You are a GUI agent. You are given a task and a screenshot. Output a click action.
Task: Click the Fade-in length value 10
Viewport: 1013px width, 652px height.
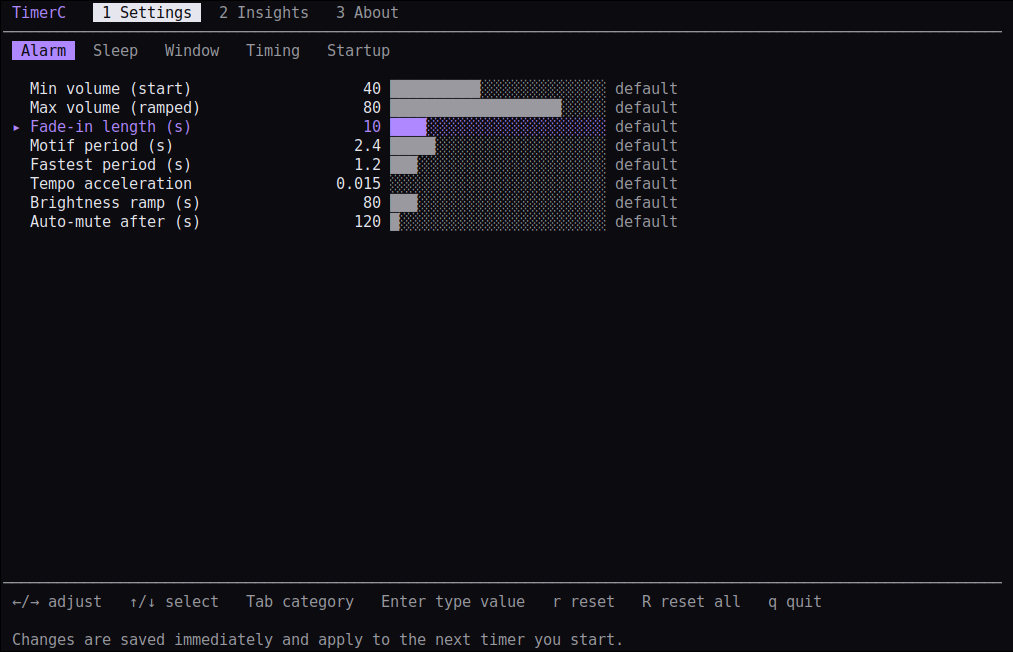tap(372, 127)
